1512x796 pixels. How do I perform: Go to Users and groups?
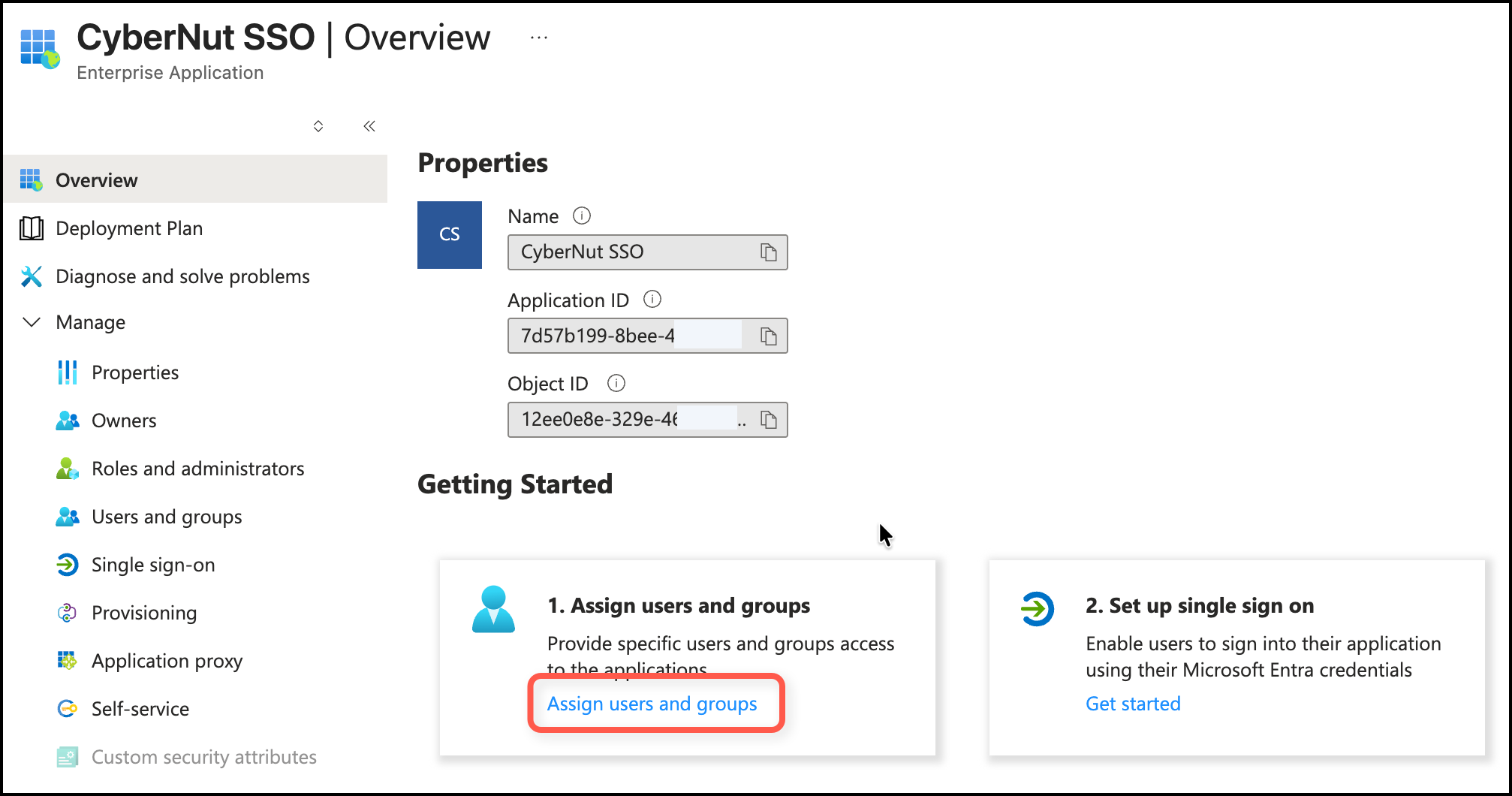pos(167,517)
